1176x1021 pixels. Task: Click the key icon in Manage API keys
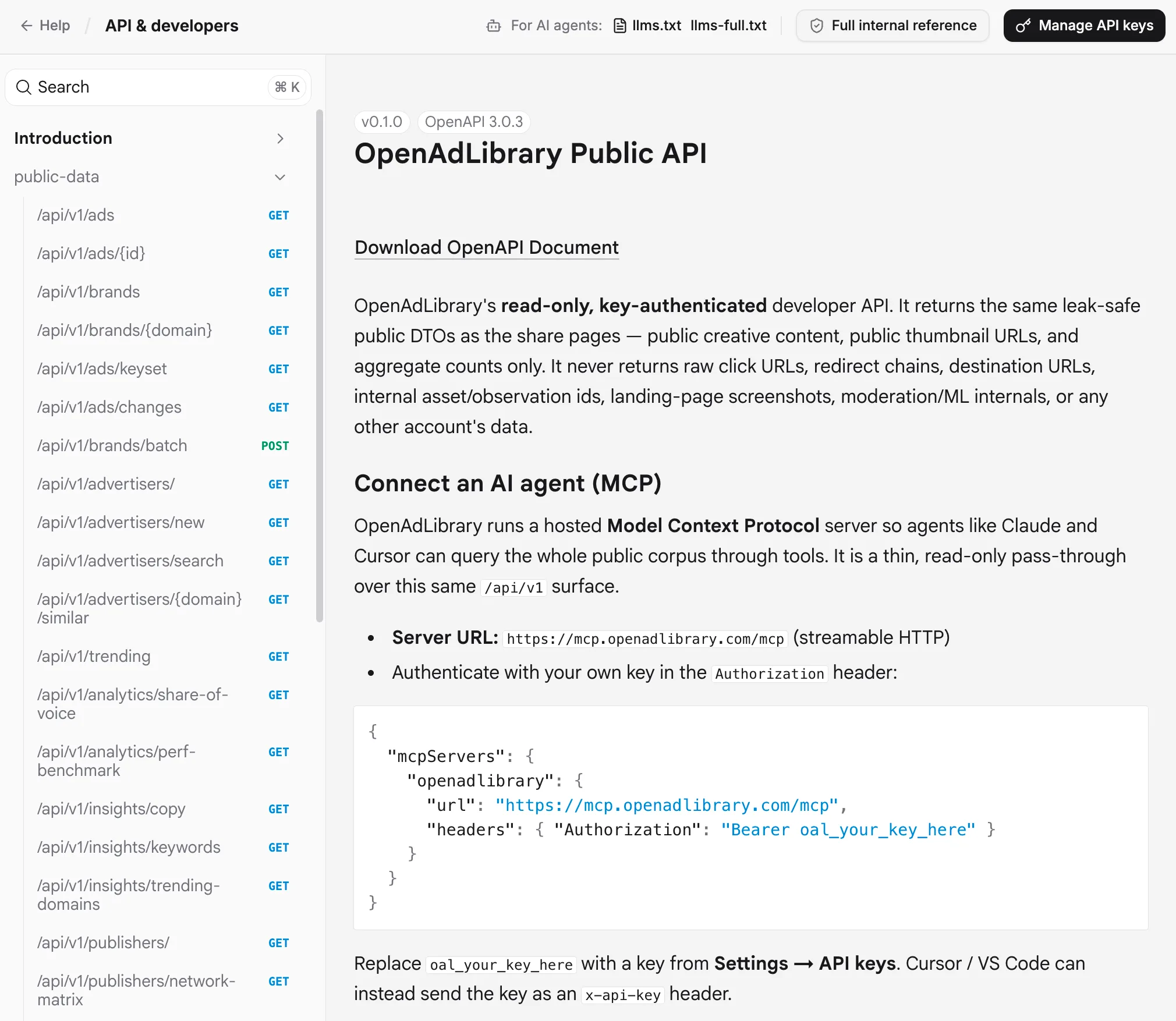pos(1023,26)
